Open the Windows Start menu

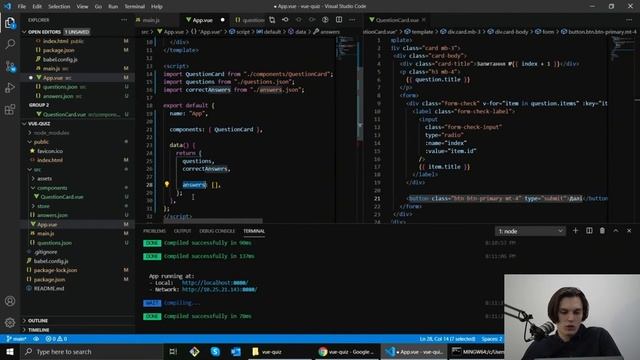[x=10, y=351]
